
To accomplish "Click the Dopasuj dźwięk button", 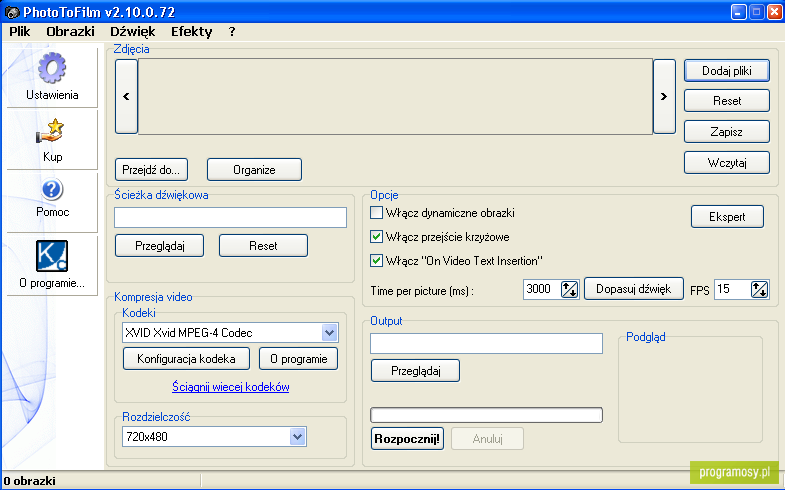I will 634,289.
